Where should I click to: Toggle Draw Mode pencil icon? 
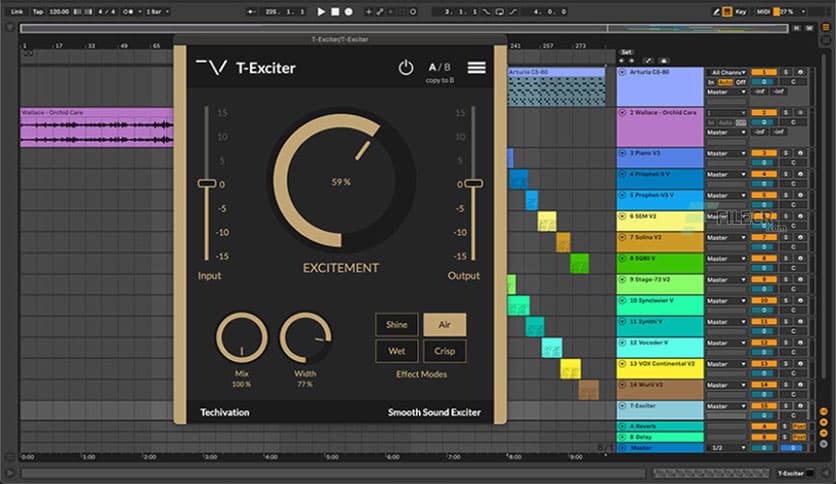click(x=716, y=11)
